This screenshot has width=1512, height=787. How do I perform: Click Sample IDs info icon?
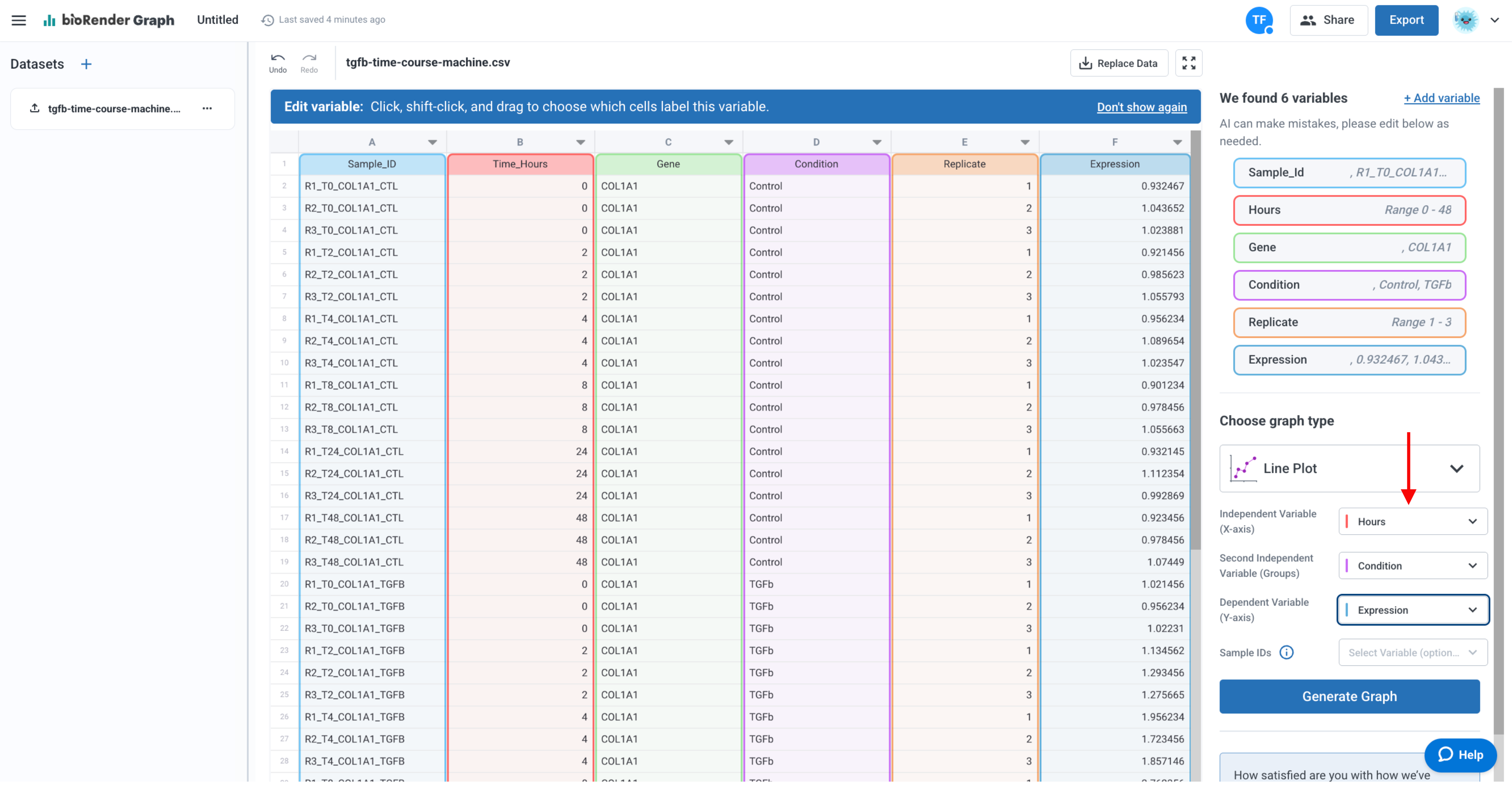[1286, 652]
